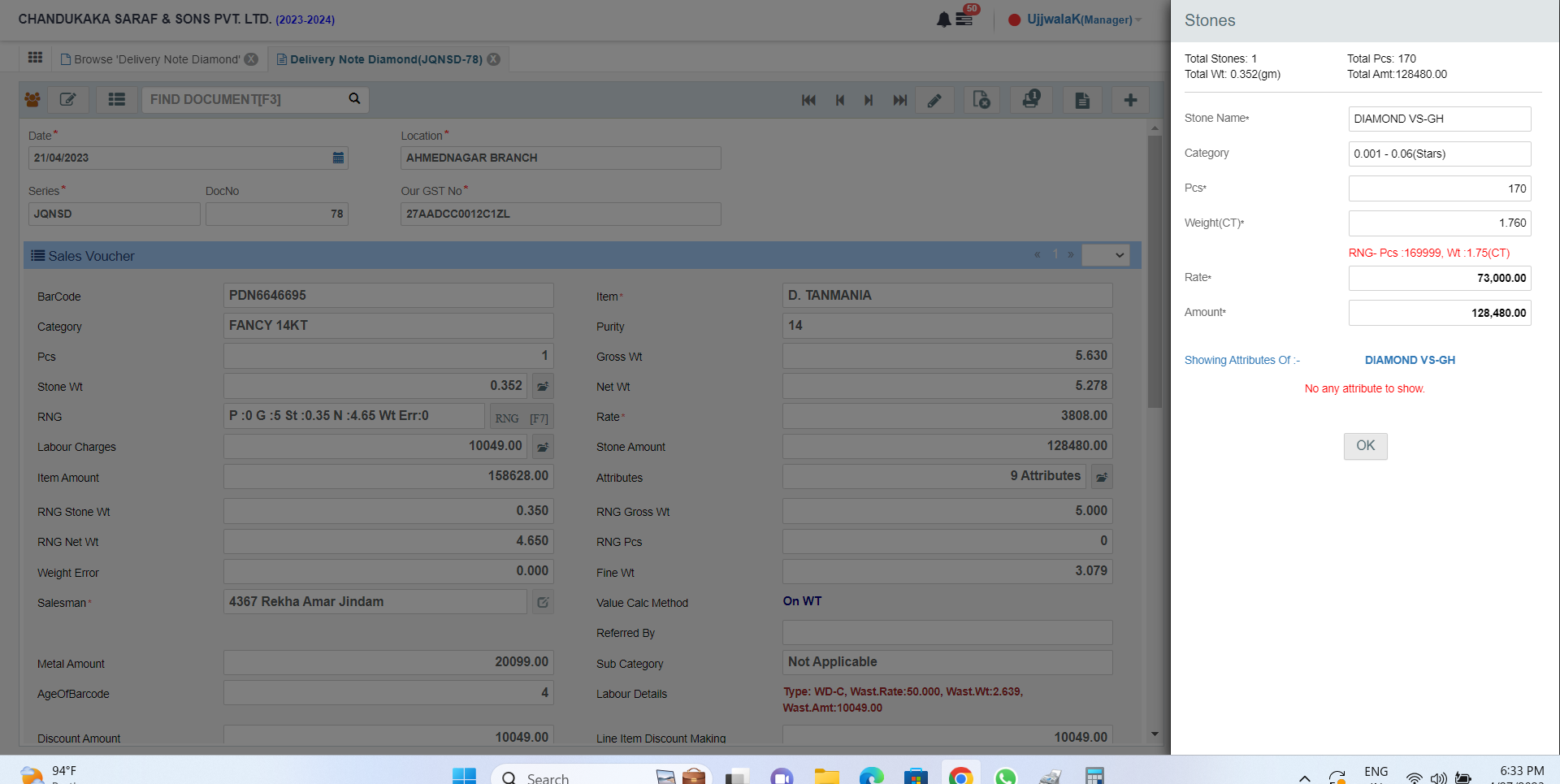This screenshot has width=1560, height=784.
Task: Click the Item field D. TANMANIA
Action: pyautogui.click(x=947, y=295)
